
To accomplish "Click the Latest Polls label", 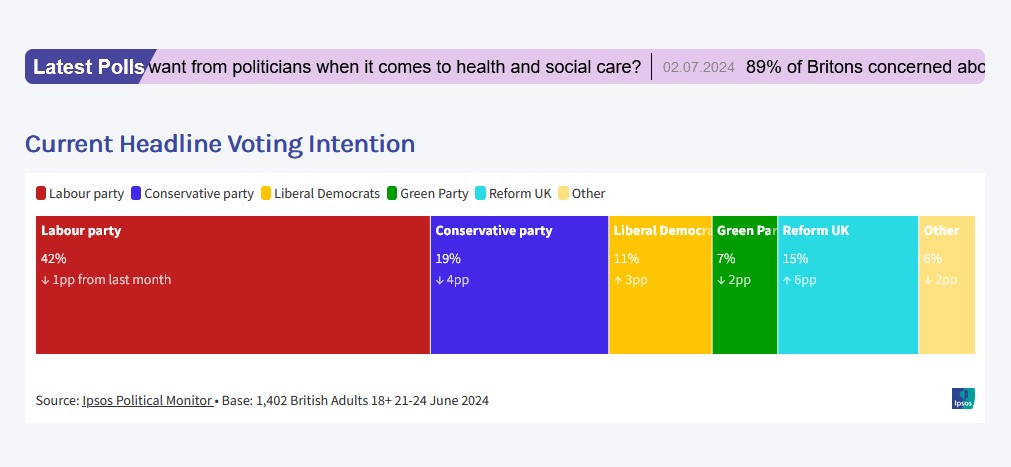I will [88, 67].
